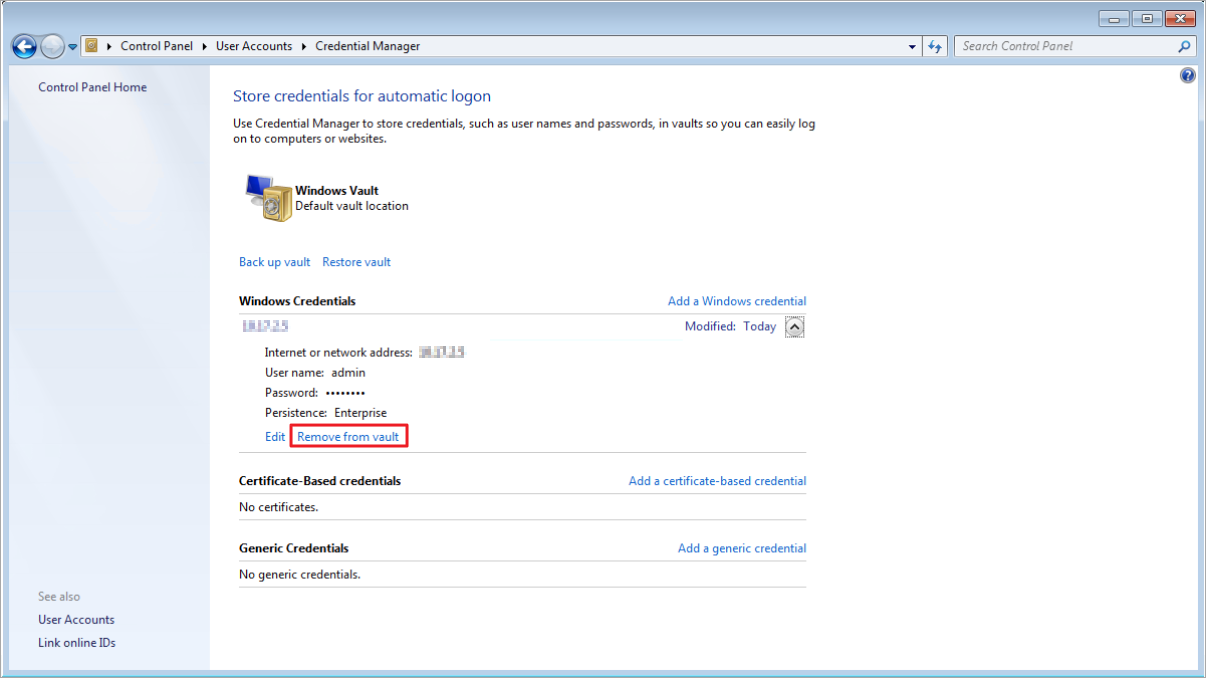The height and width of the screenshot is (678, 1206).
Task: Click the No certificates text
Action: [x=278, y=507]
